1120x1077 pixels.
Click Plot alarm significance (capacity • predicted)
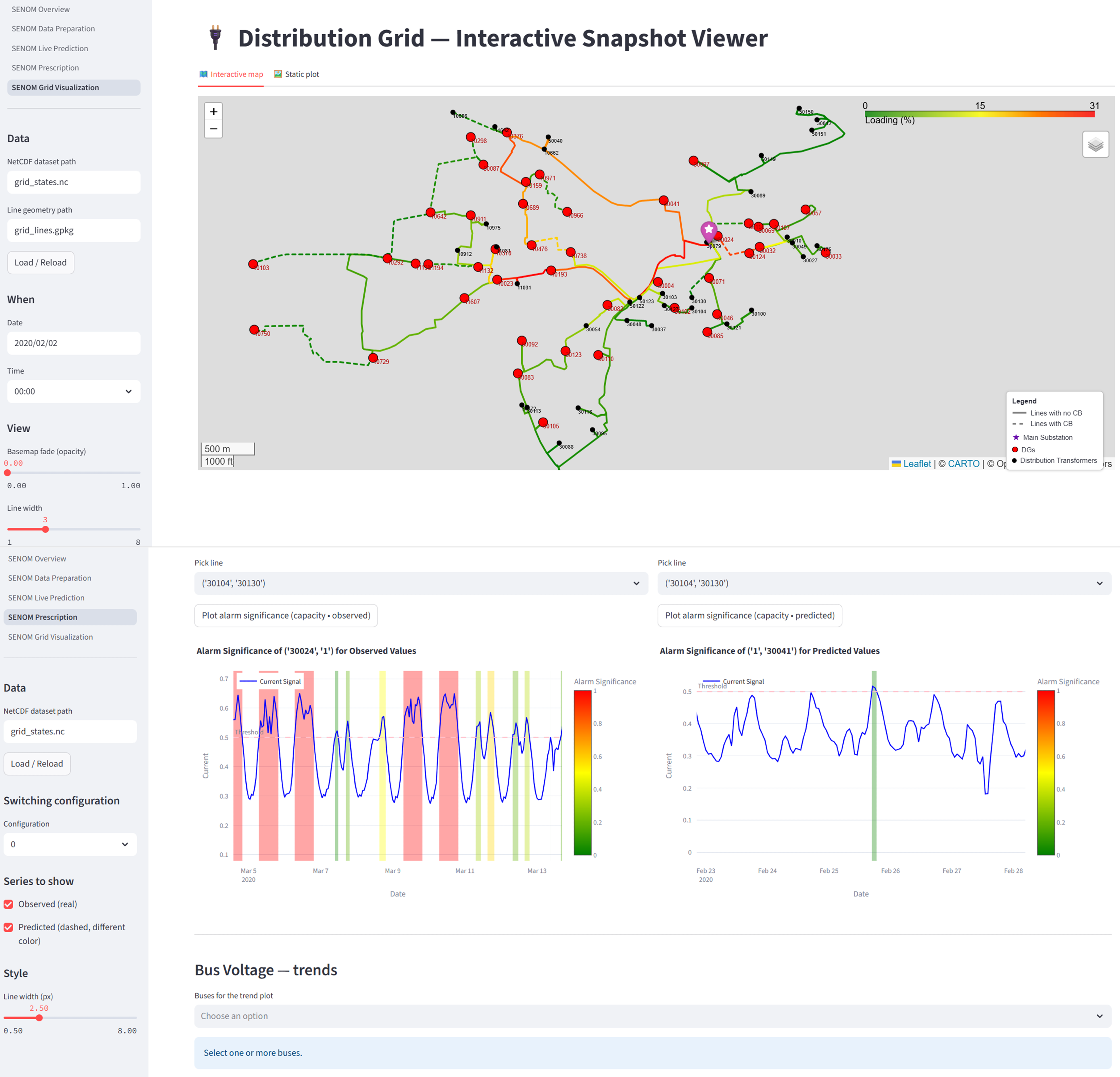coord(749,616)
